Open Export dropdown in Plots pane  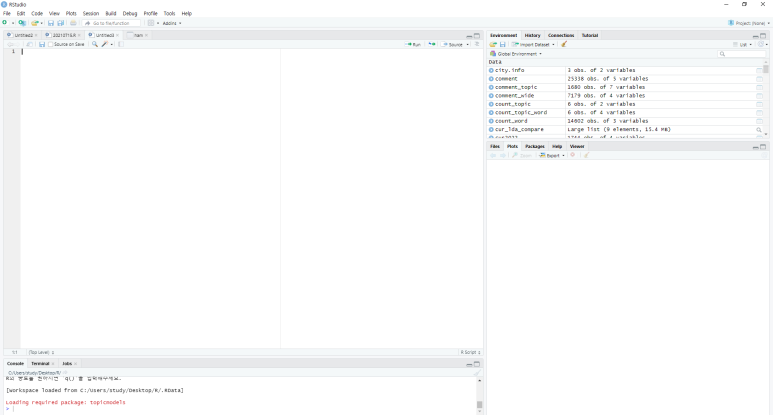tap(552, 155)
